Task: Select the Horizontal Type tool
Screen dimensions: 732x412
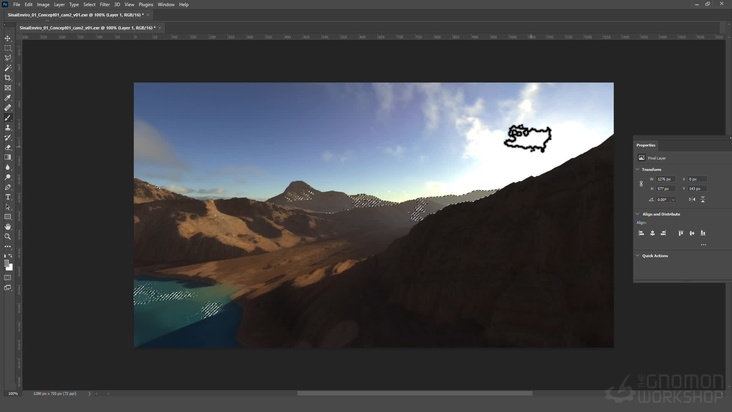Action: (8, 197)
